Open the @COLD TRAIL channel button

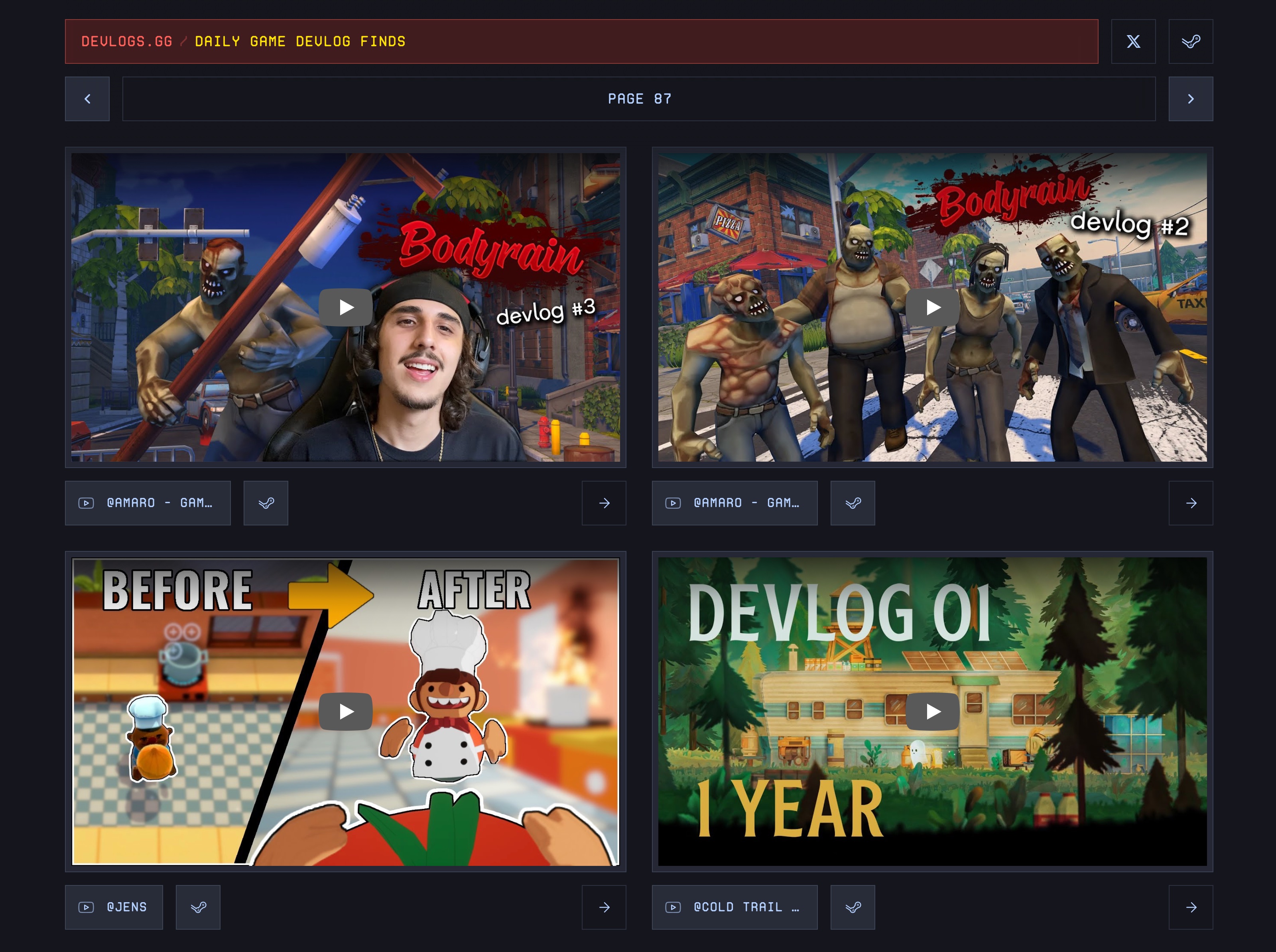735,908
